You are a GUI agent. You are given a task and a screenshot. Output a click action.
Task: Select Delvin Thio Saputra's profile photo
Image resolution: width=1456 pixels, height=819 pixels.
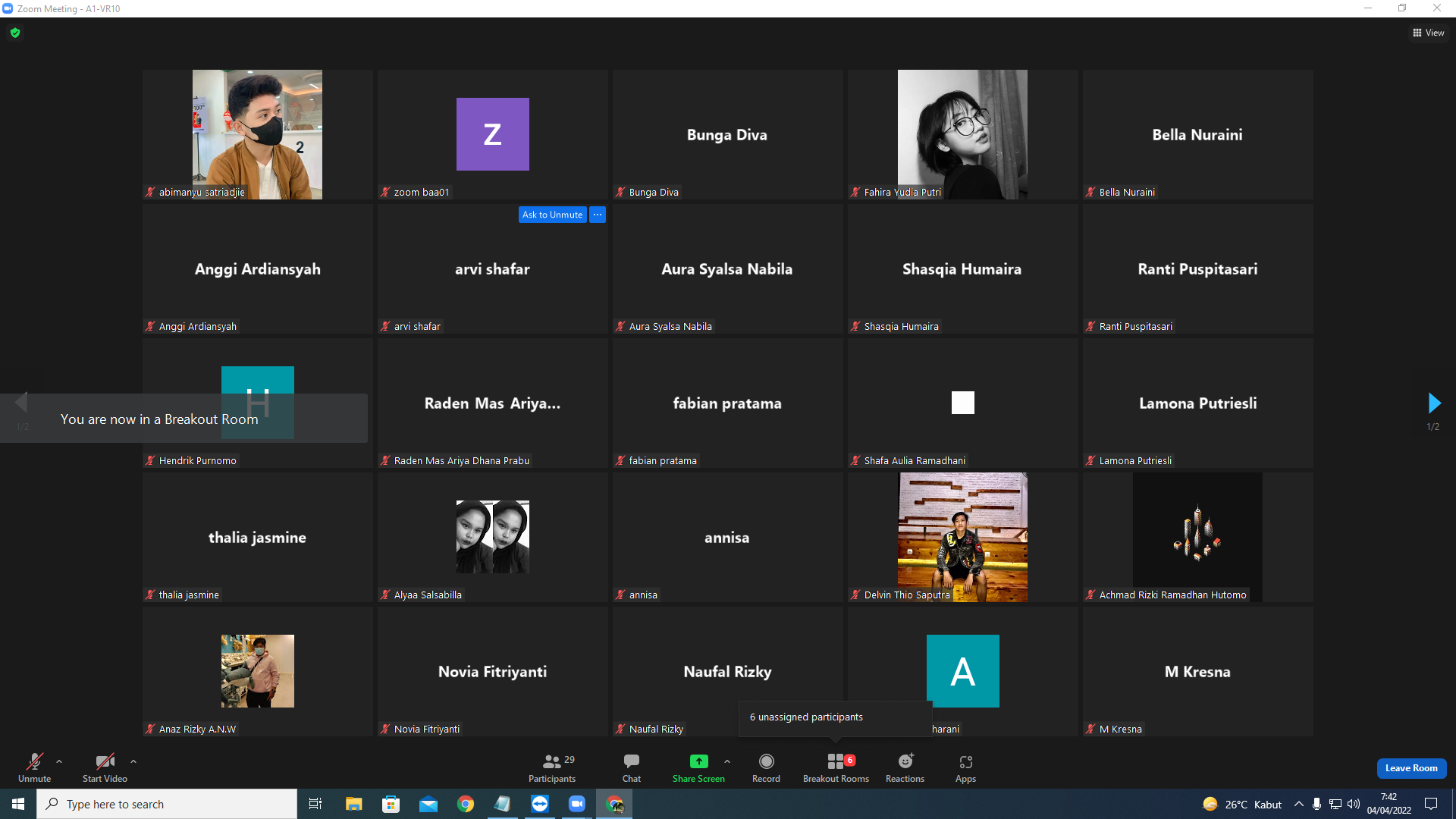click(x=962, y=537)
